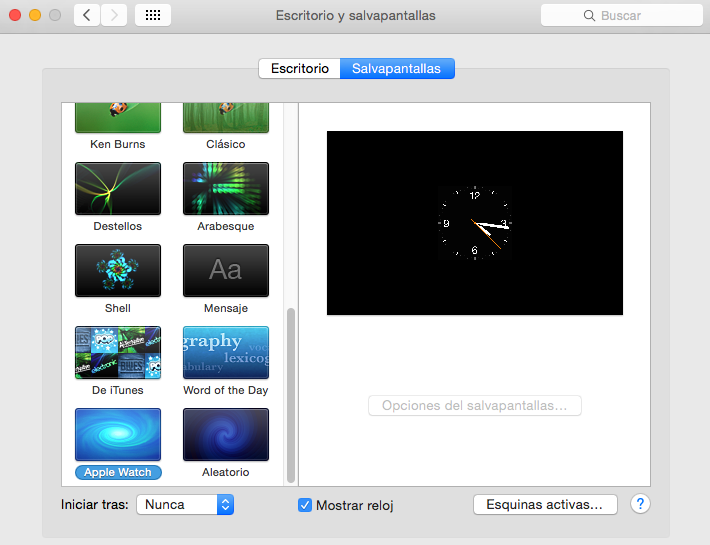Click the magnifier icon in the search field
Image resolution: width=710 pixels, height=545 pixels.
click(x=589, y=16)
